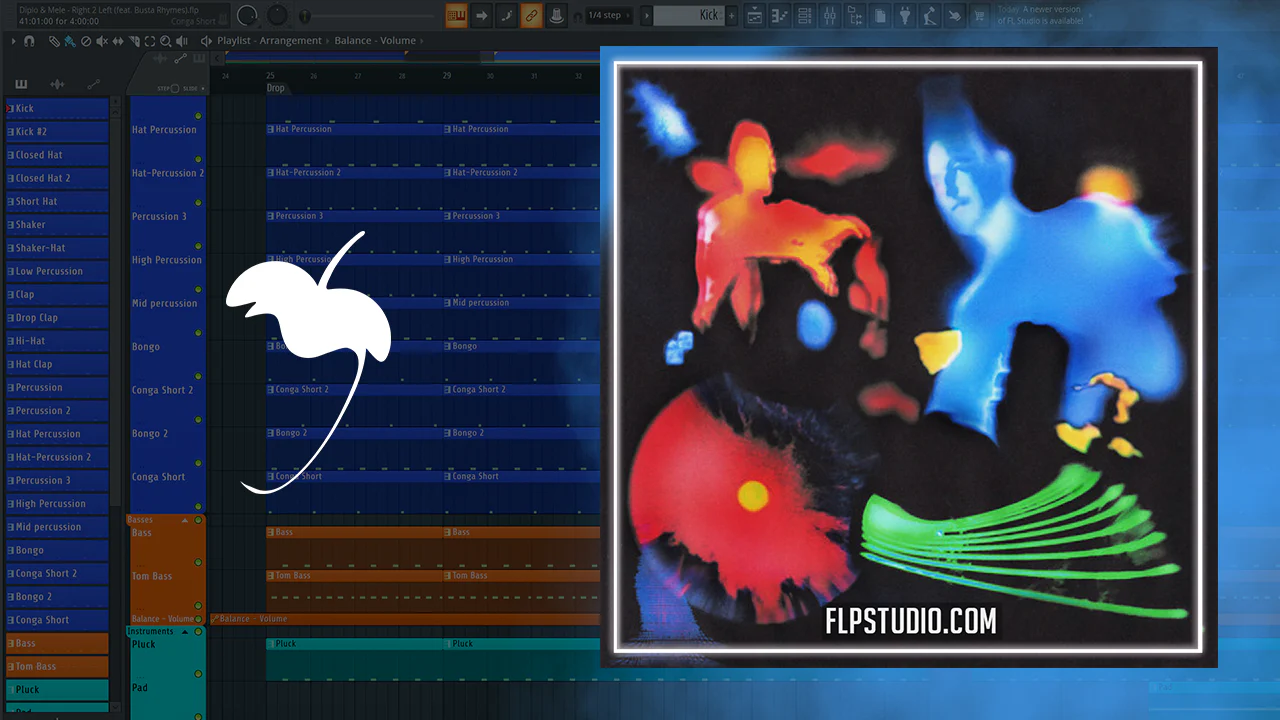1280x720 pixels.
Task: Open the Playlist window icon
Action: click(755, 15)
